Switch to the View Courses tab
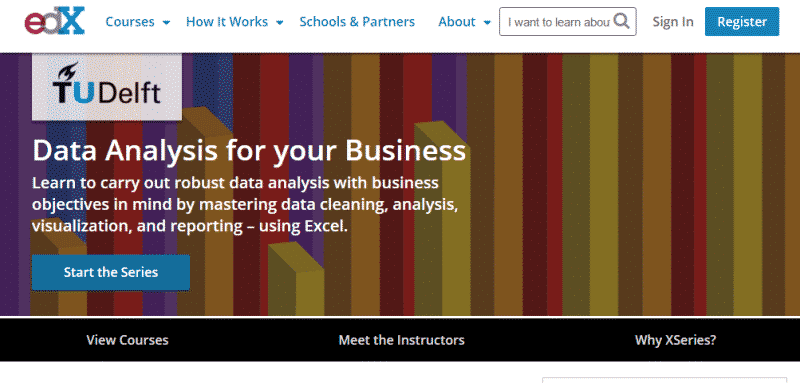The height and width of the screenshot is (383, 800). tap(128, 340)
